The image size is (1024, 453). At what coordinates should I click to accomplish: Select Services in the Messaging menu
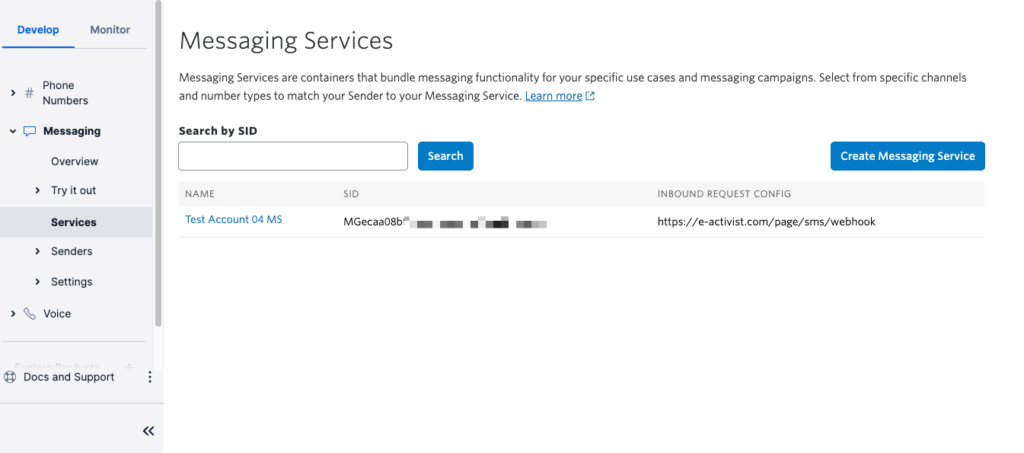click(x=74, y=222)
